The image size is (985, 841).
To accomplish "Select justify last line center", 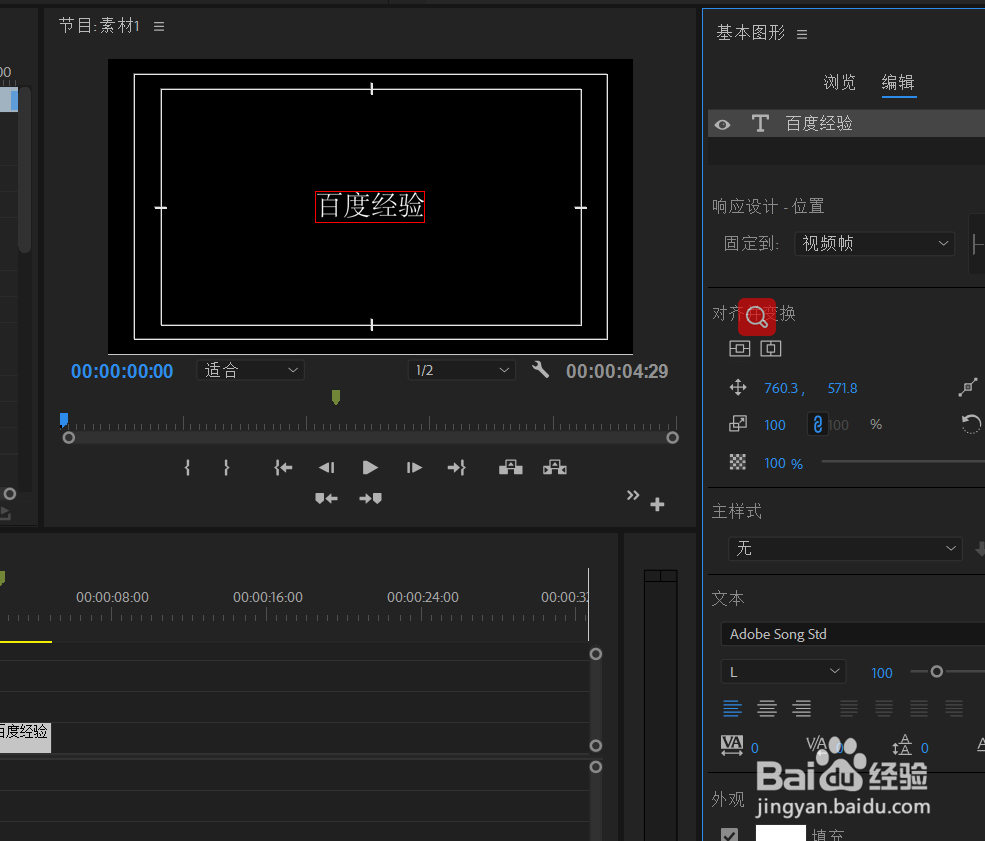I will pyautogui.click(x=884, y=708).
